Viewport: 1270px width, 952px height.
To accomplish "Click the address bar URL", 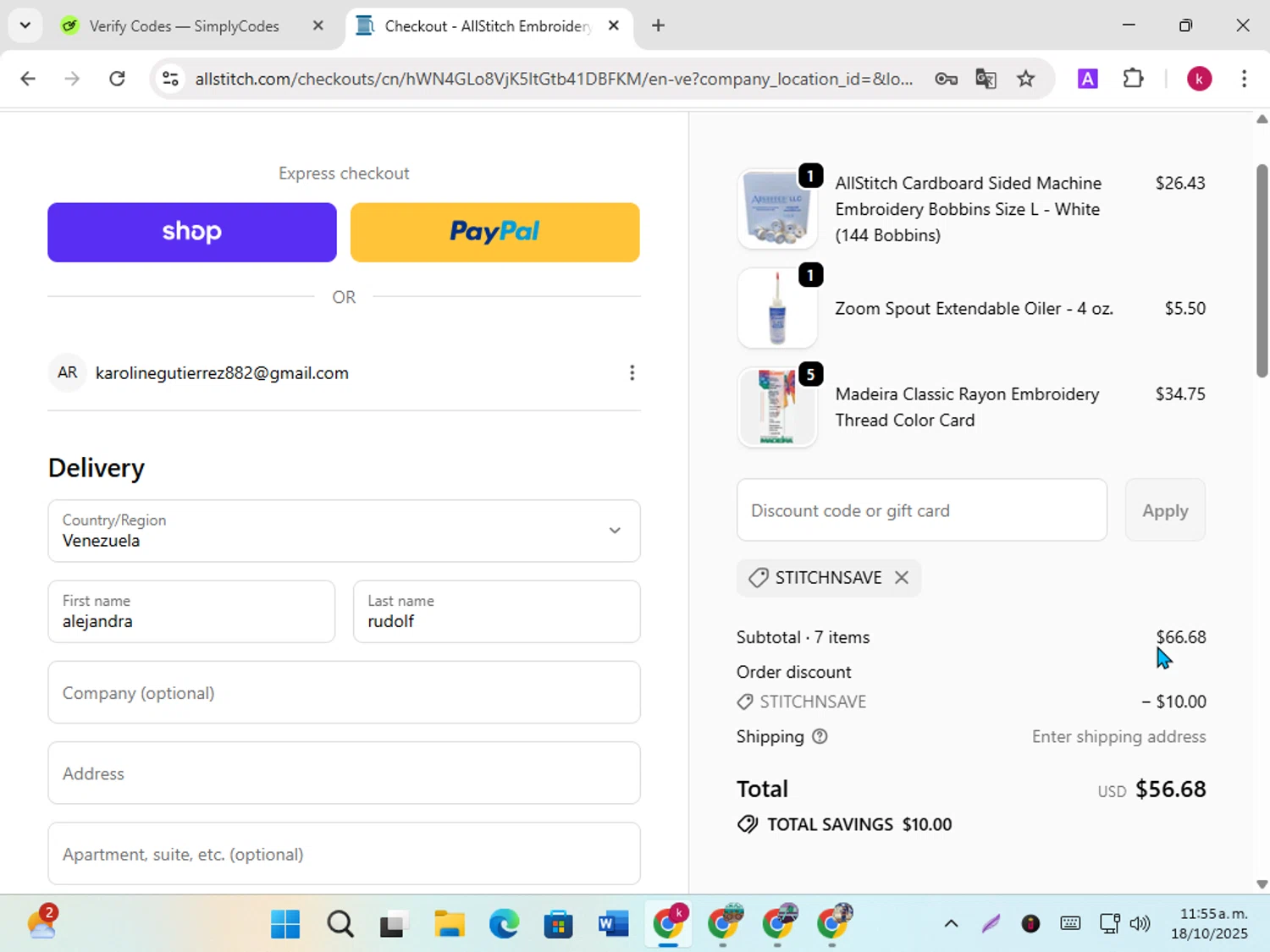I will click(x=554, y=79).
